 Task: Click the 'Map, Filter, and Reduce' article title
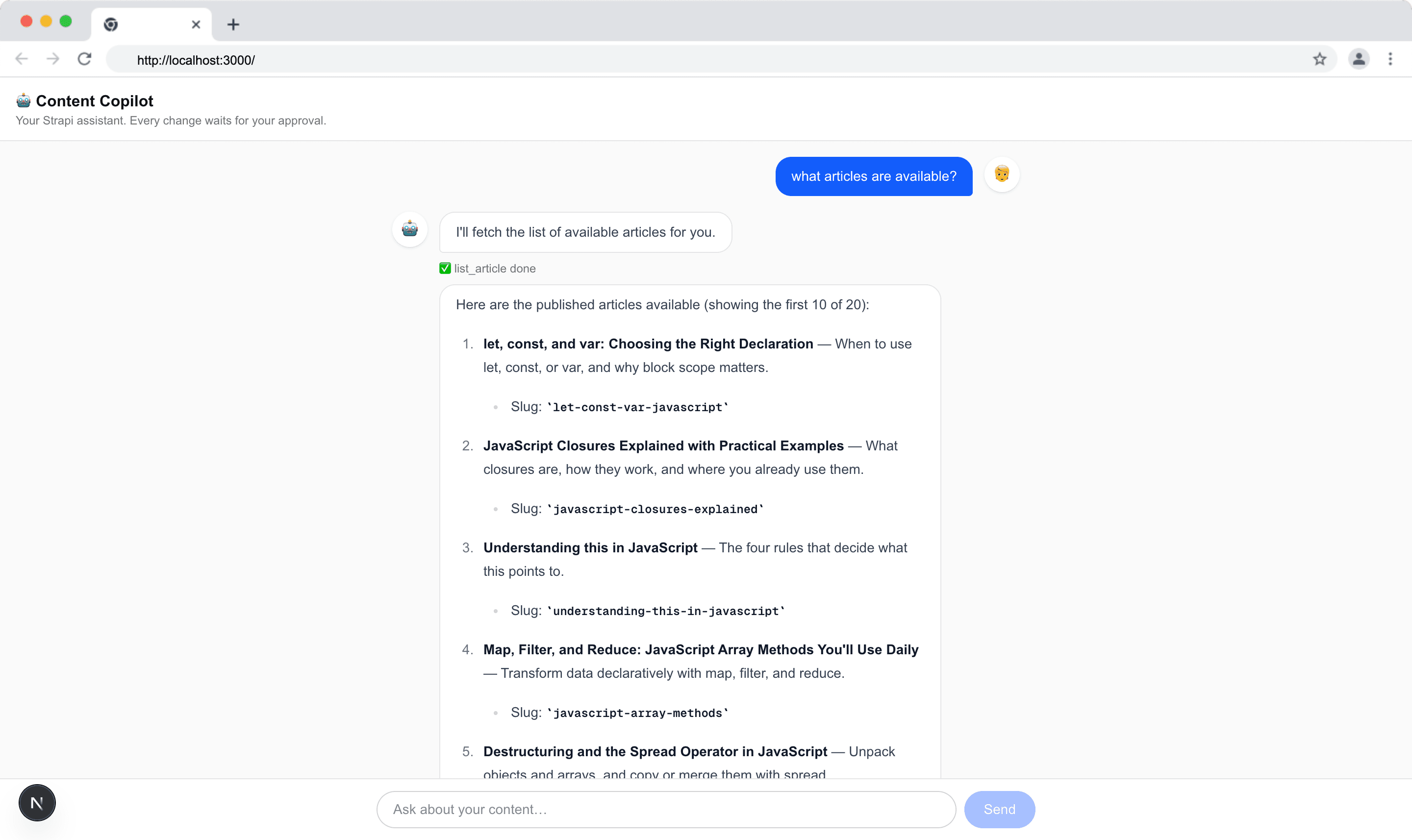(701, 649)
